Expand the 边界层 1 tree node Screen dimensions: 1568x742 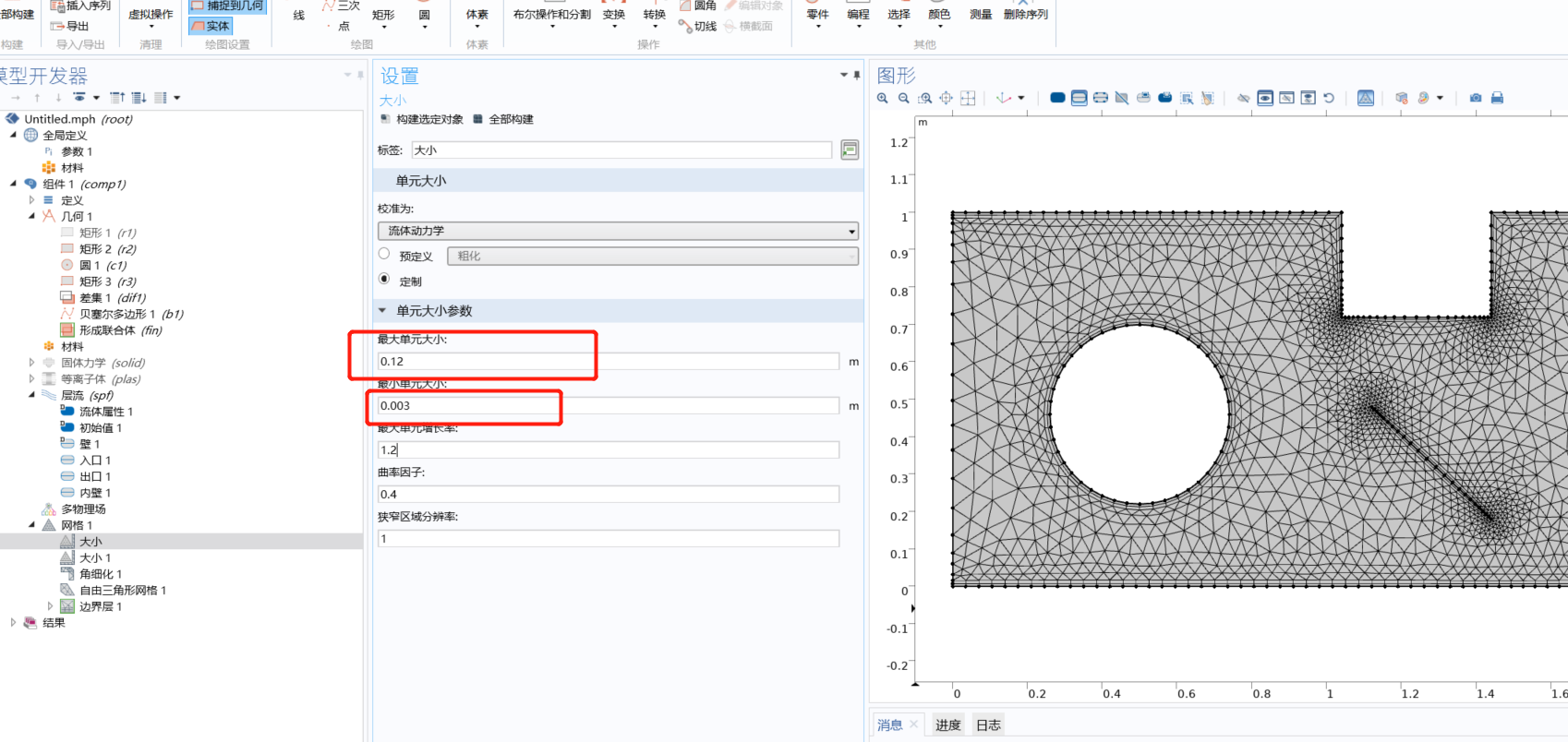pyautogui.click(x=50, y=606)
